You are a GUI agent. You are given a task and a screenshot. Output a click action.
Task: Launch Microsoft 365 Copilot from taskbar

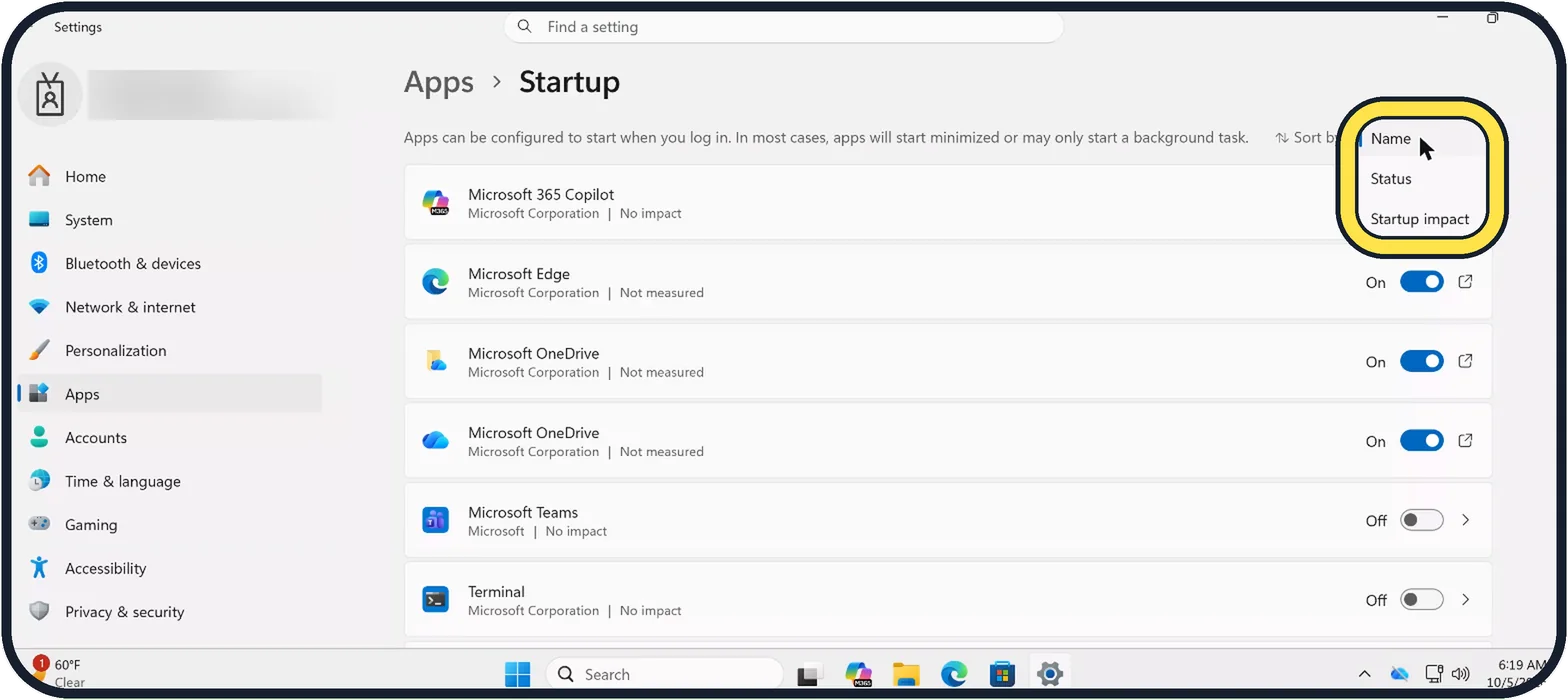[858, 675]
